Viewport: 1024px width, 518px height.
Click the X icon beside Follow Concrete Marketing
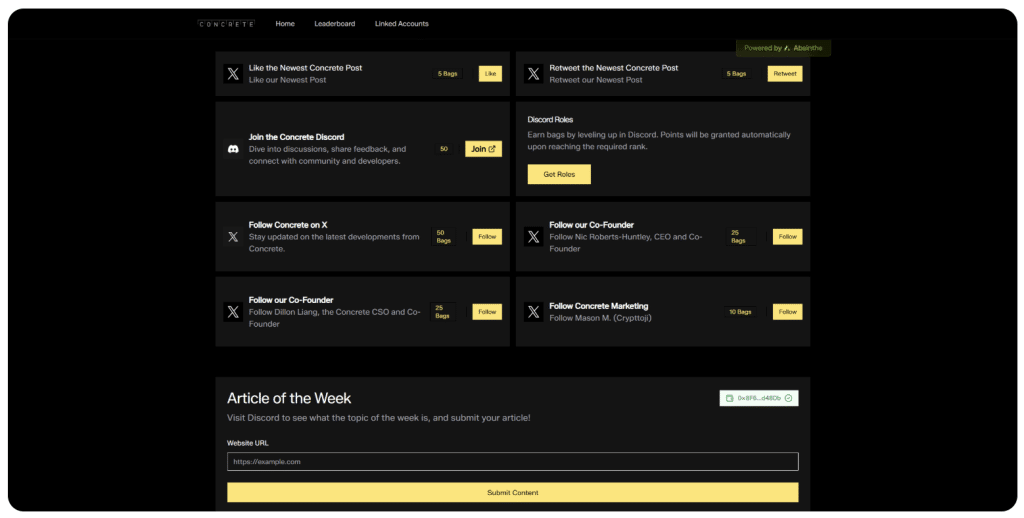pos(534,312)
